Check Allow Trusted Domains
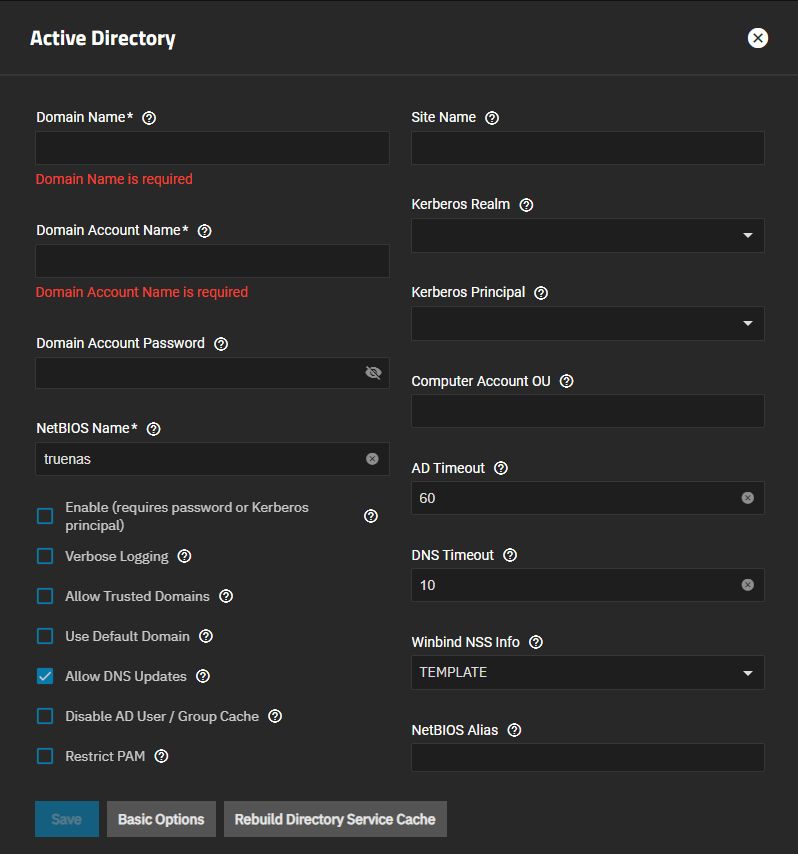Viewport: 798px width, 854px height. point(45,596)
